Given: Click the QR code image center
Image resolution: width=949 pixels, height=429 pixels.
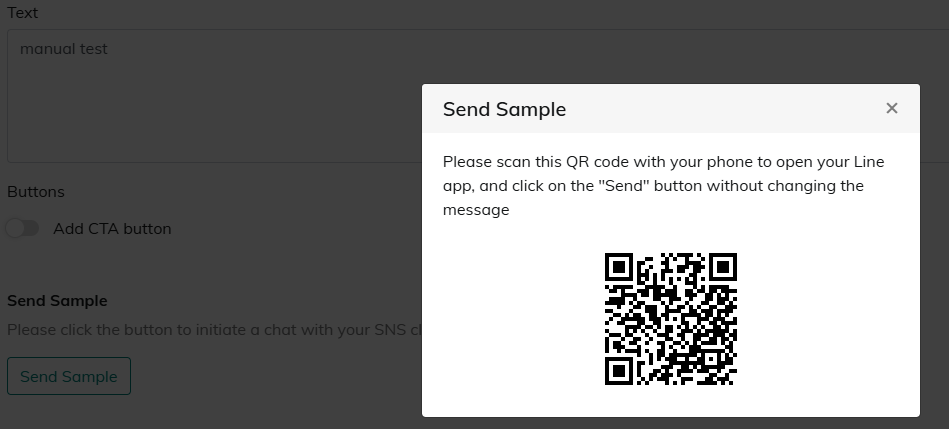Looking at the screenshot, I should coord(671,319).
